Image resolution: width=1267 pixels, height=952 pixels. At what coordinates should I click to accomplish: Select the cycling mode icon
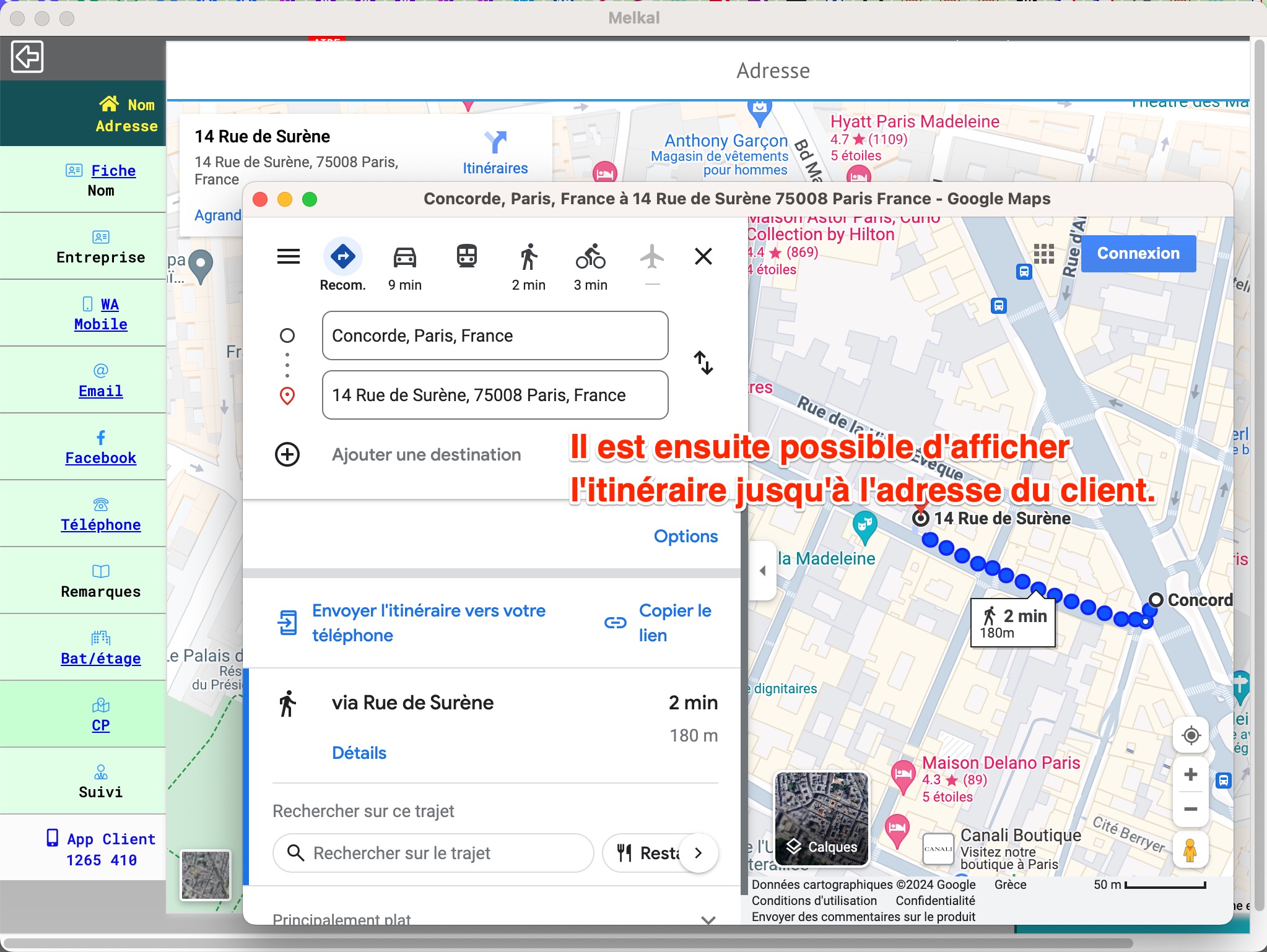pyautogui.click(x=590, y=257)
